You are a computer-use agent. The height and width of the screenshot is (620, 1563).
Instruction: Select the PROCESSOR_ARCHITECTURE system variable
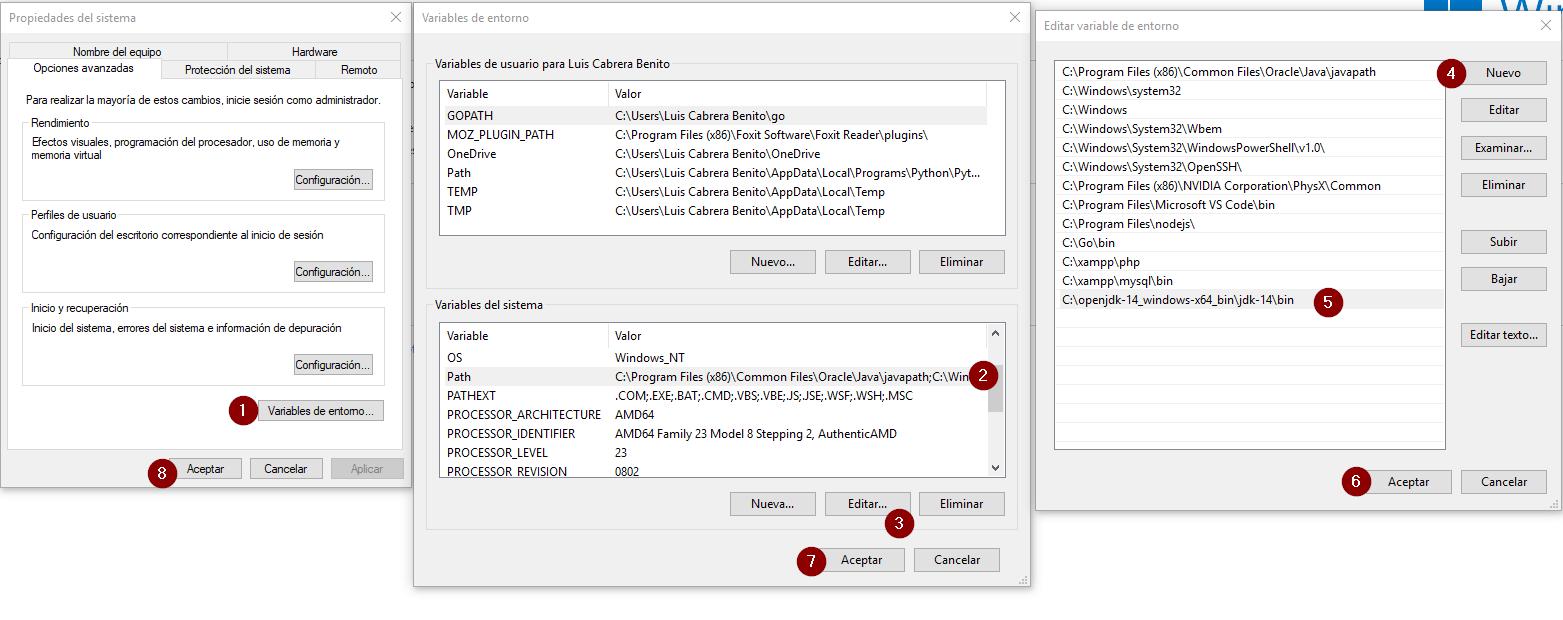pyautogui.click(x=713, y=415)
